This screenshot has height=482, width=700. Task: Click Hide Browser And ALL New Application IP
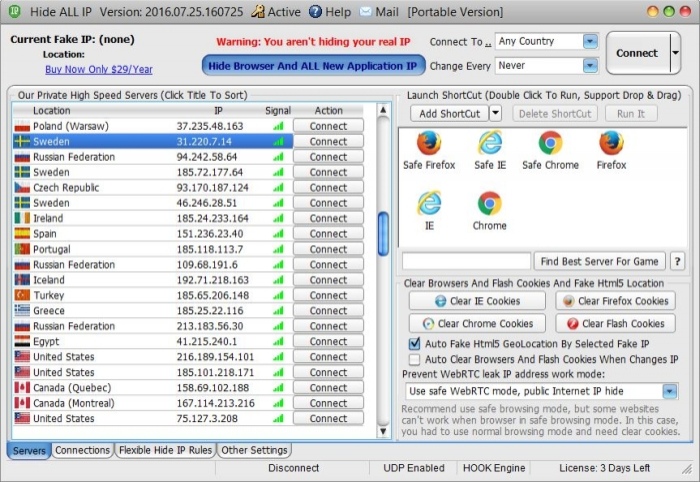(313, 66)
